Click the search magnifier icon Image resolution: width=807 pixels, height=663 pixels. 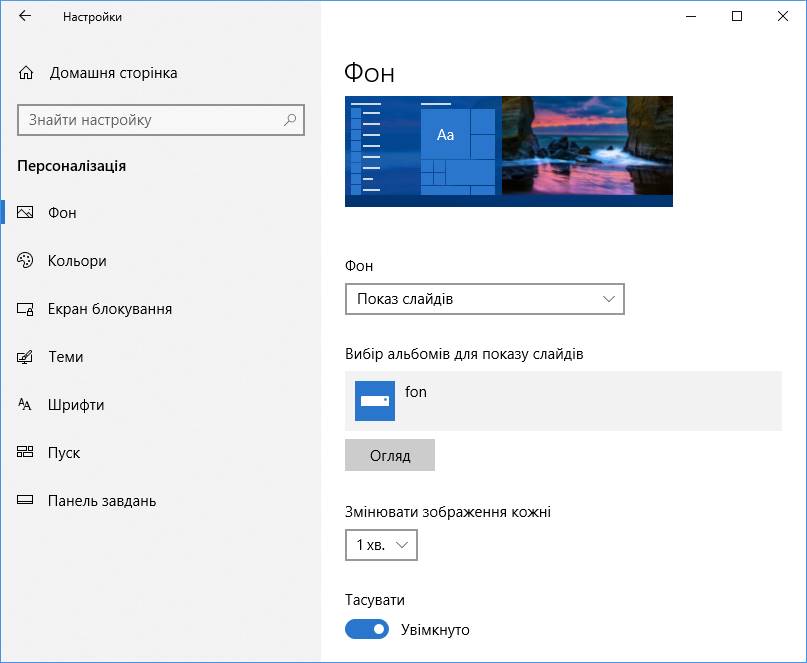[290, 120]
